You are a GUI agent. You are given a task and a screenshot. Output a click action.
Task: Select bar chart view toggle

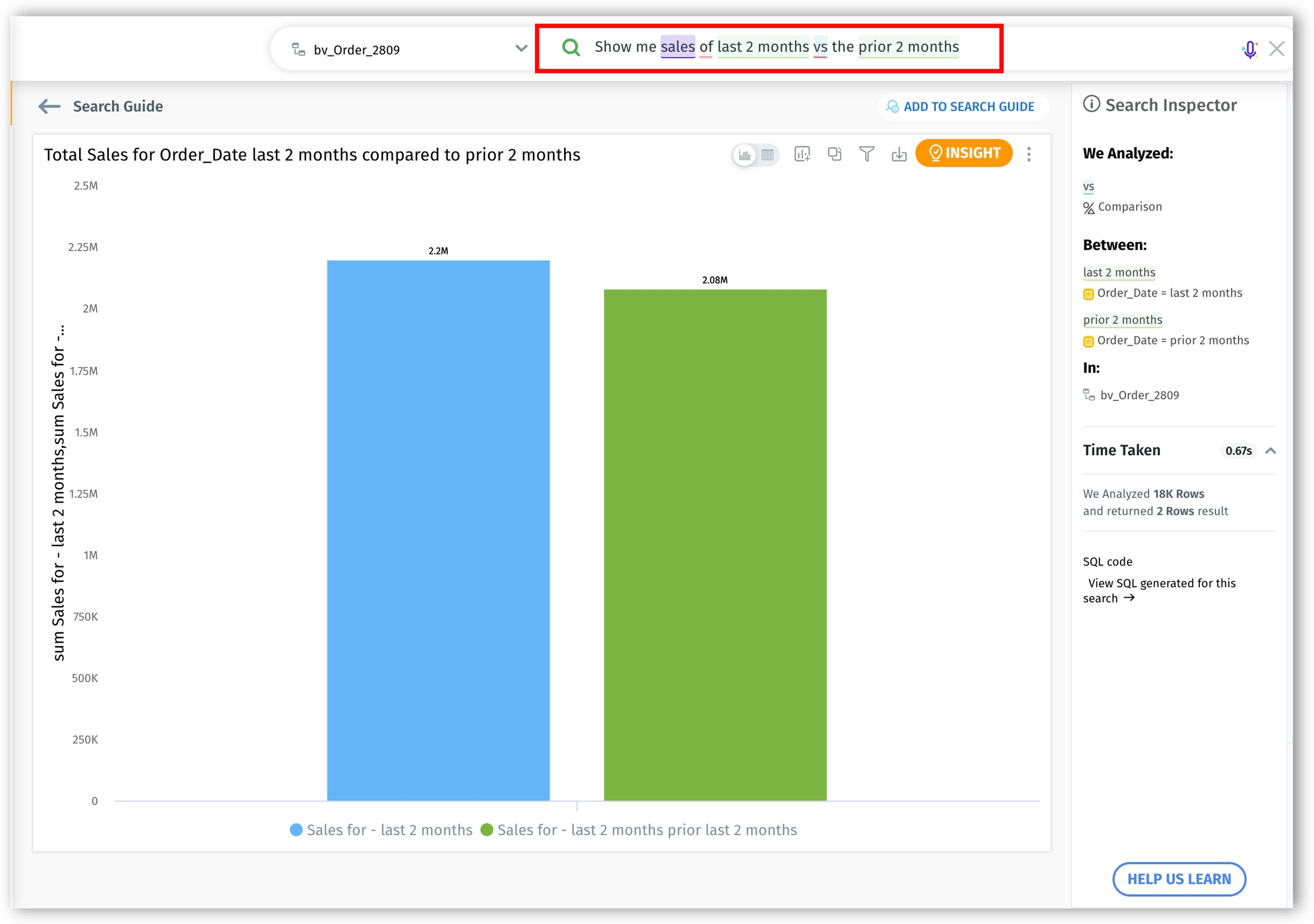coord(745,155)
